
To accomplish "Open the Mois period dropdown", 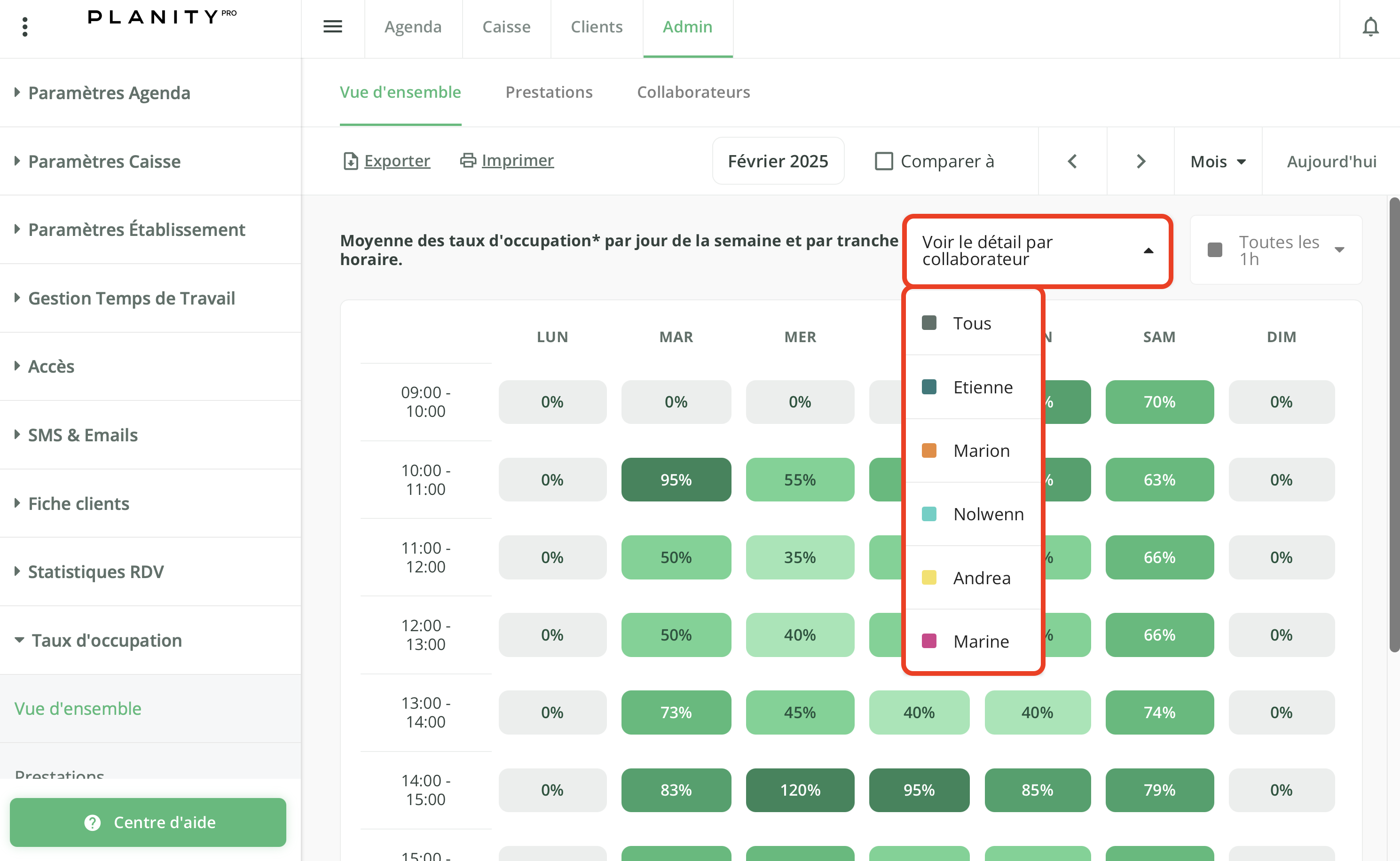I will pos(1218,162).
